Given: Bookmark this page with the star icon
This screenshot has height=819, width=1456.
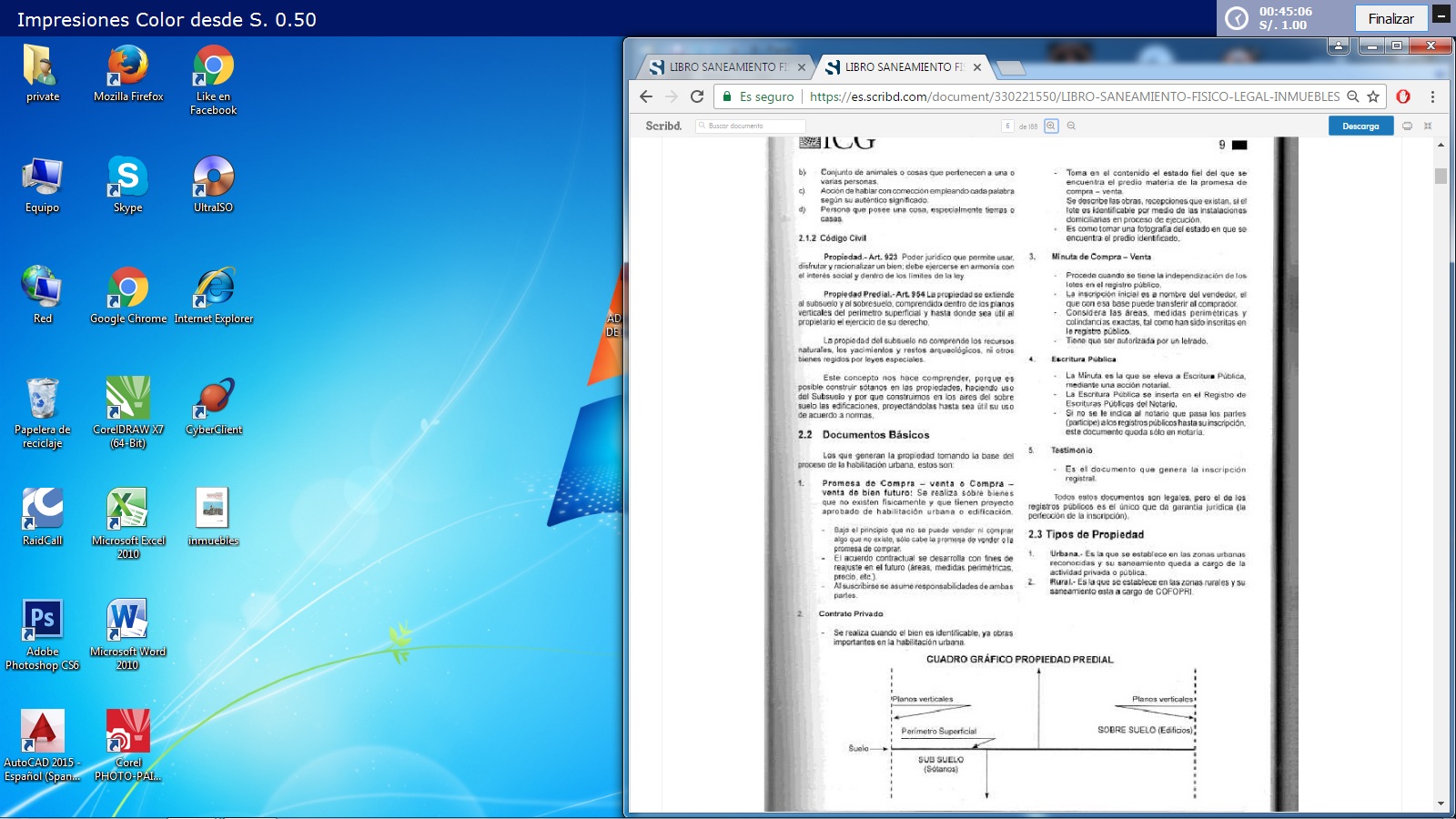Looking at the screenshot, I should coord(1373,96).
